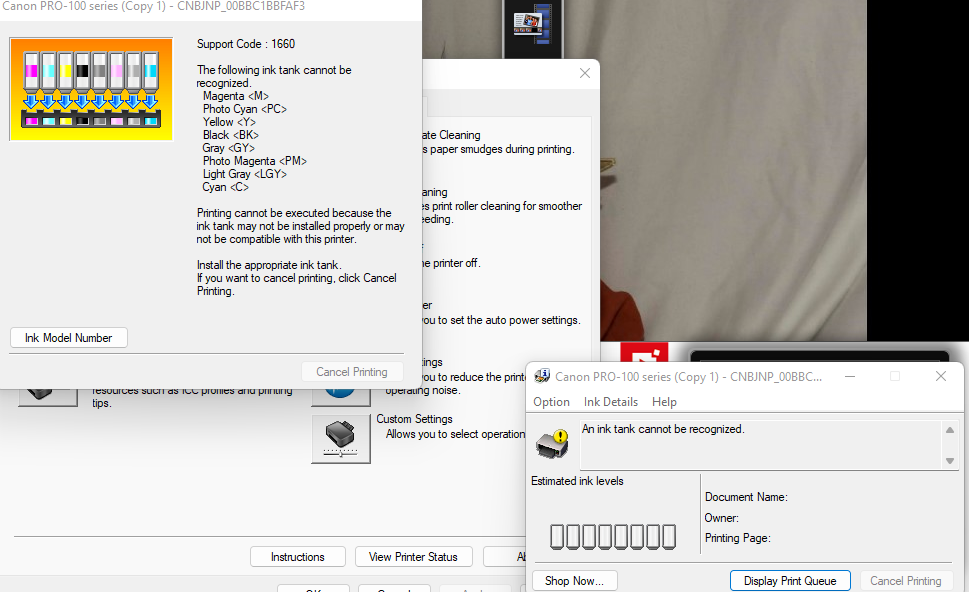Click the Shop Now button
The image size is (969, 592).
(x=574, y=579)
